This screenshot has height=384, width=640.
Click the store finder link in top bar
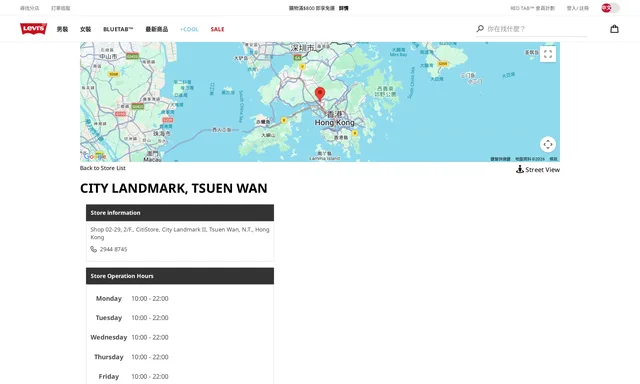pyautogui.click(x=29, y=8)
